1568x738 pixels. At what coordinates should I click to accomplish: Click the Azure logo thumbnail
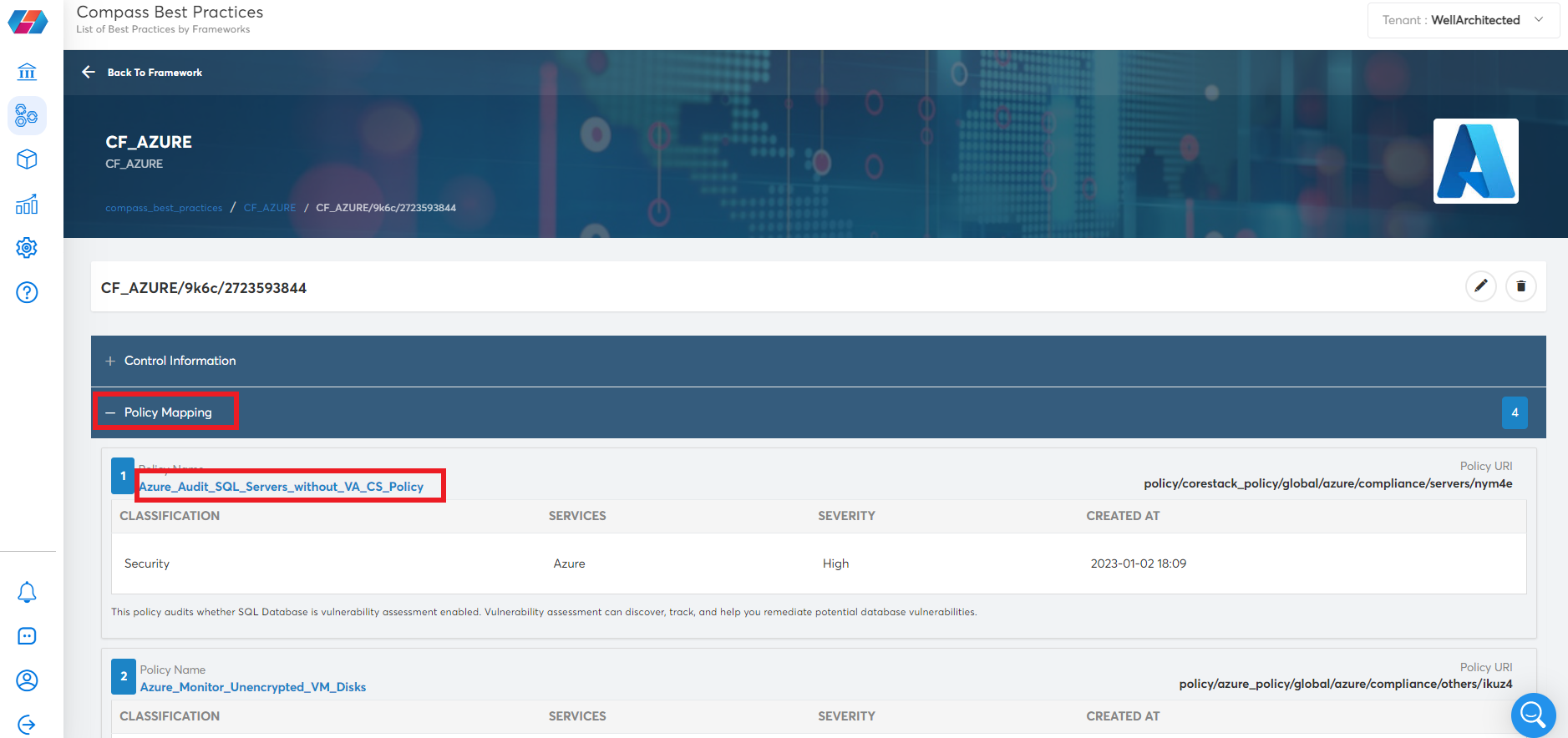(1476, 161)
